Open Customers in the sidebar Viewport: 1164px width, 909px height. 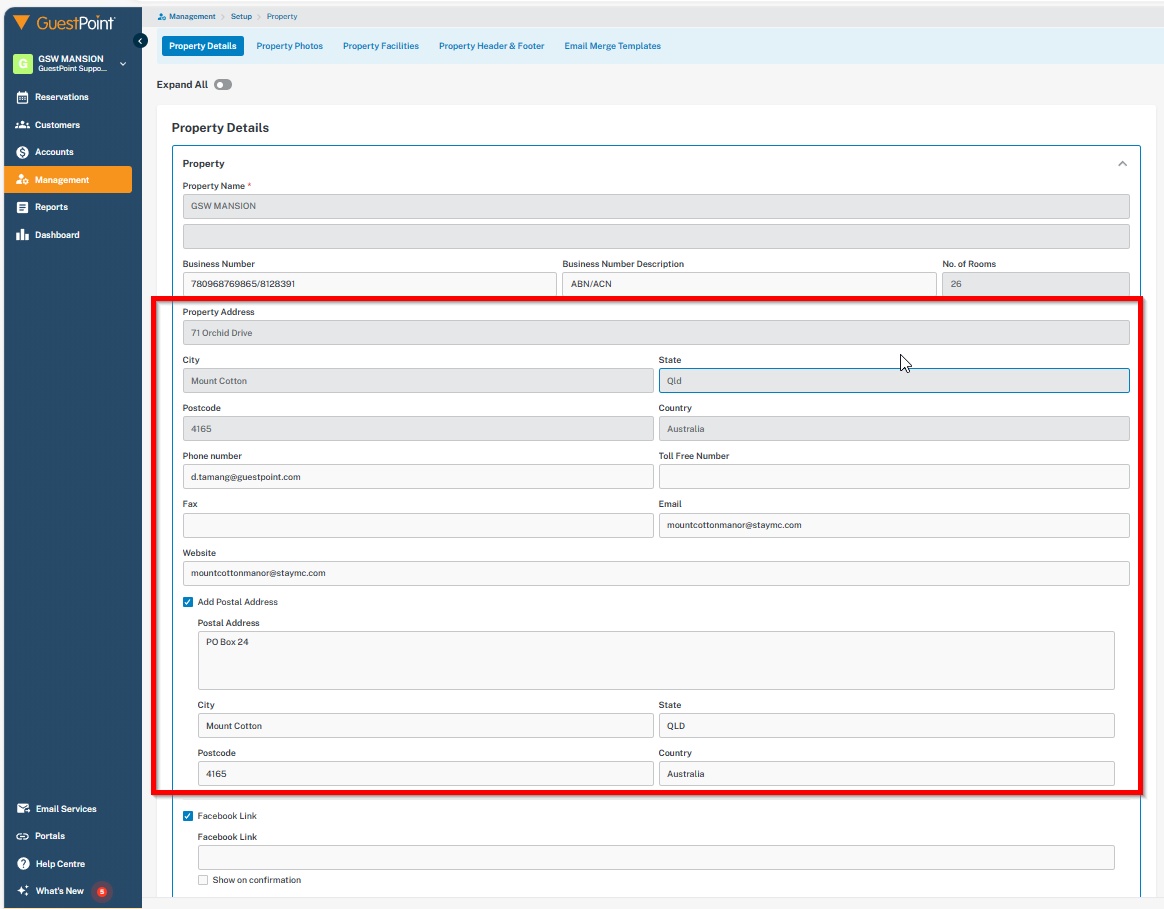(57, 125)
